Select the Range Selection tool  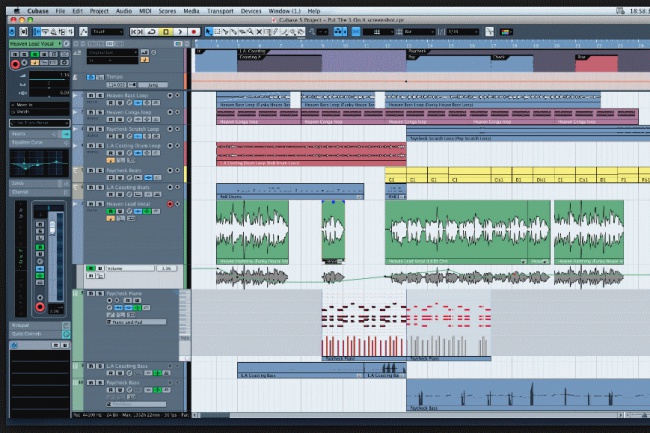tap(217, 32)
